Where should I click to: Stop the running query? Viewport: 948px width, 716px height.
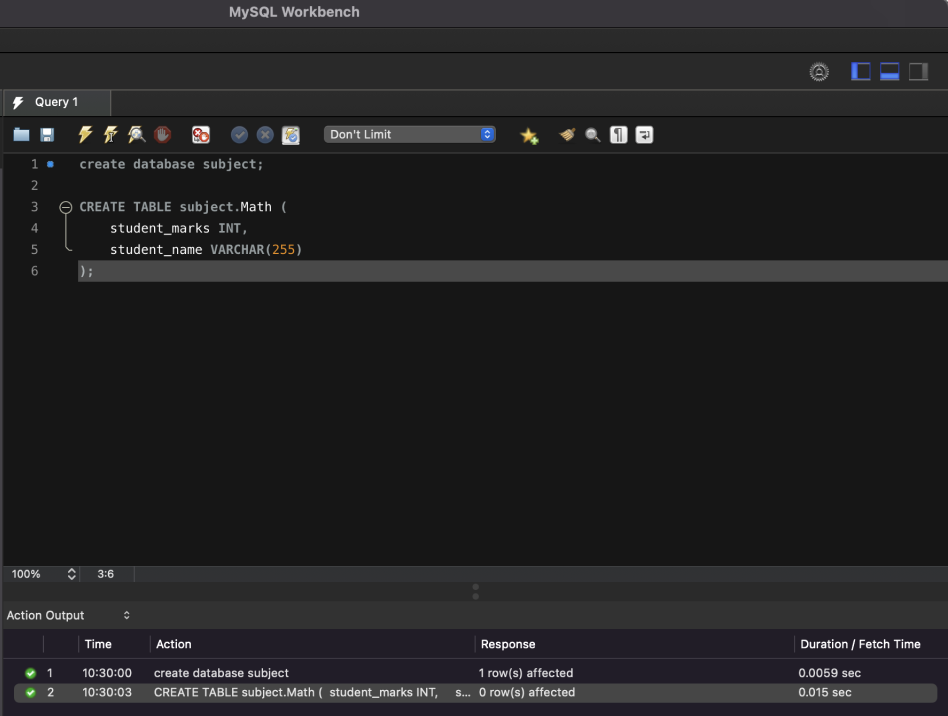point(162,134)
